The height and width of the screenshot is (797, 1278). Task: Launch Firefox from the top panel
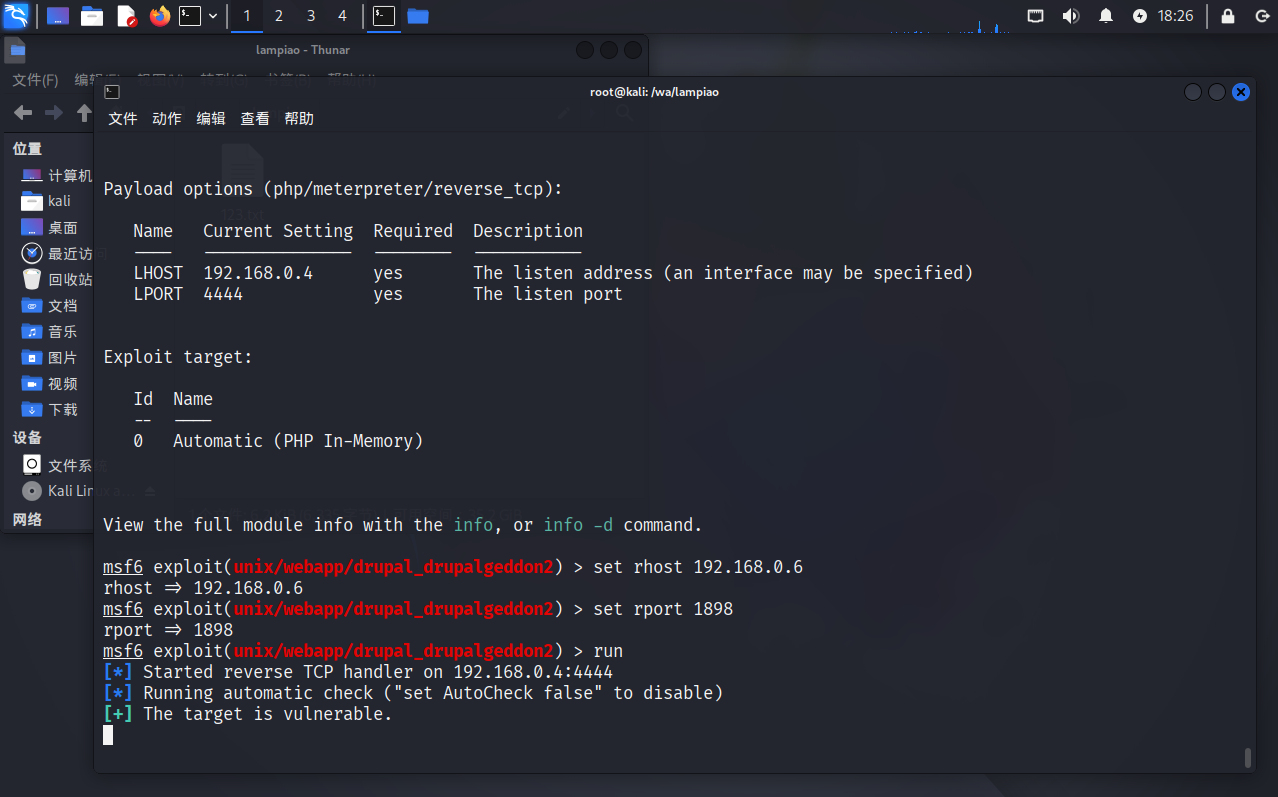pos(160,16)
